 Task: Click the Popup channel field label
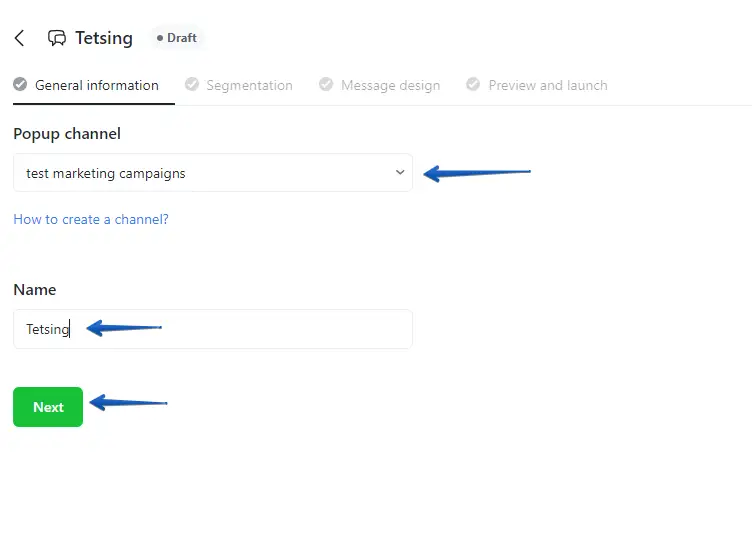pyautogui.click(x=67, y=134)
